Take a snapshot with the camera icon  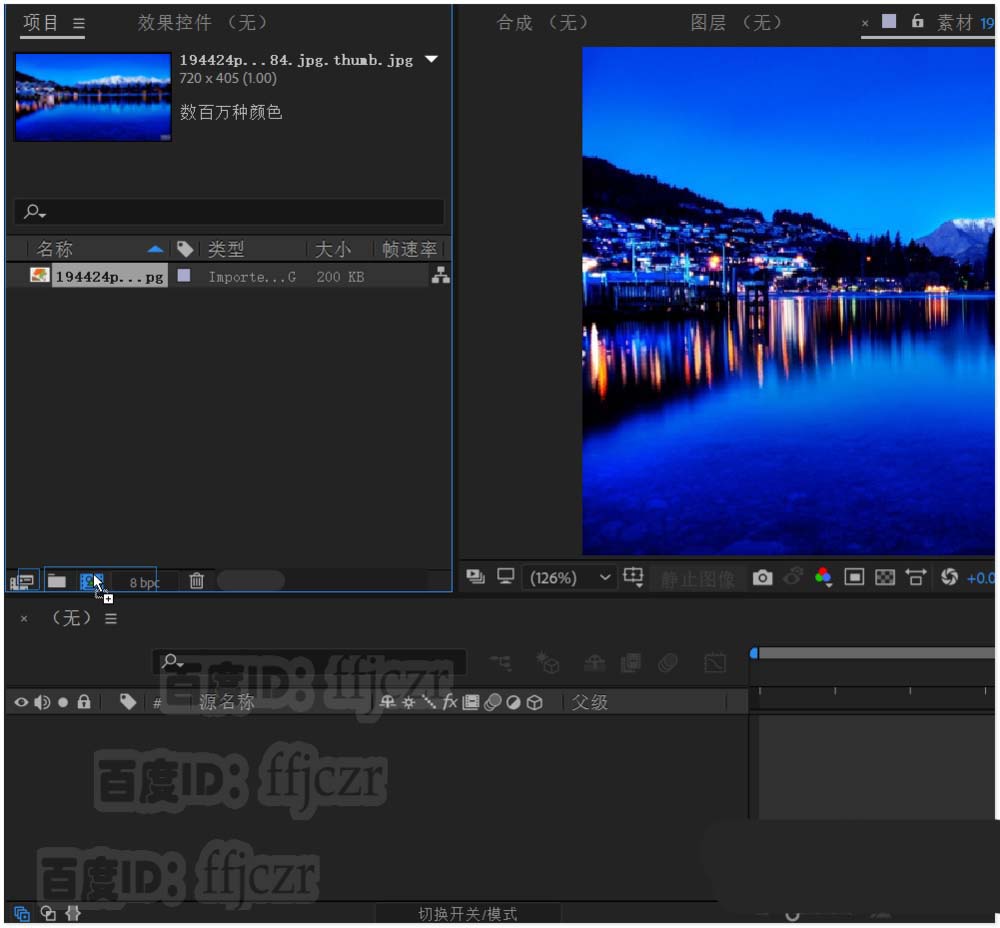point(762,578)
